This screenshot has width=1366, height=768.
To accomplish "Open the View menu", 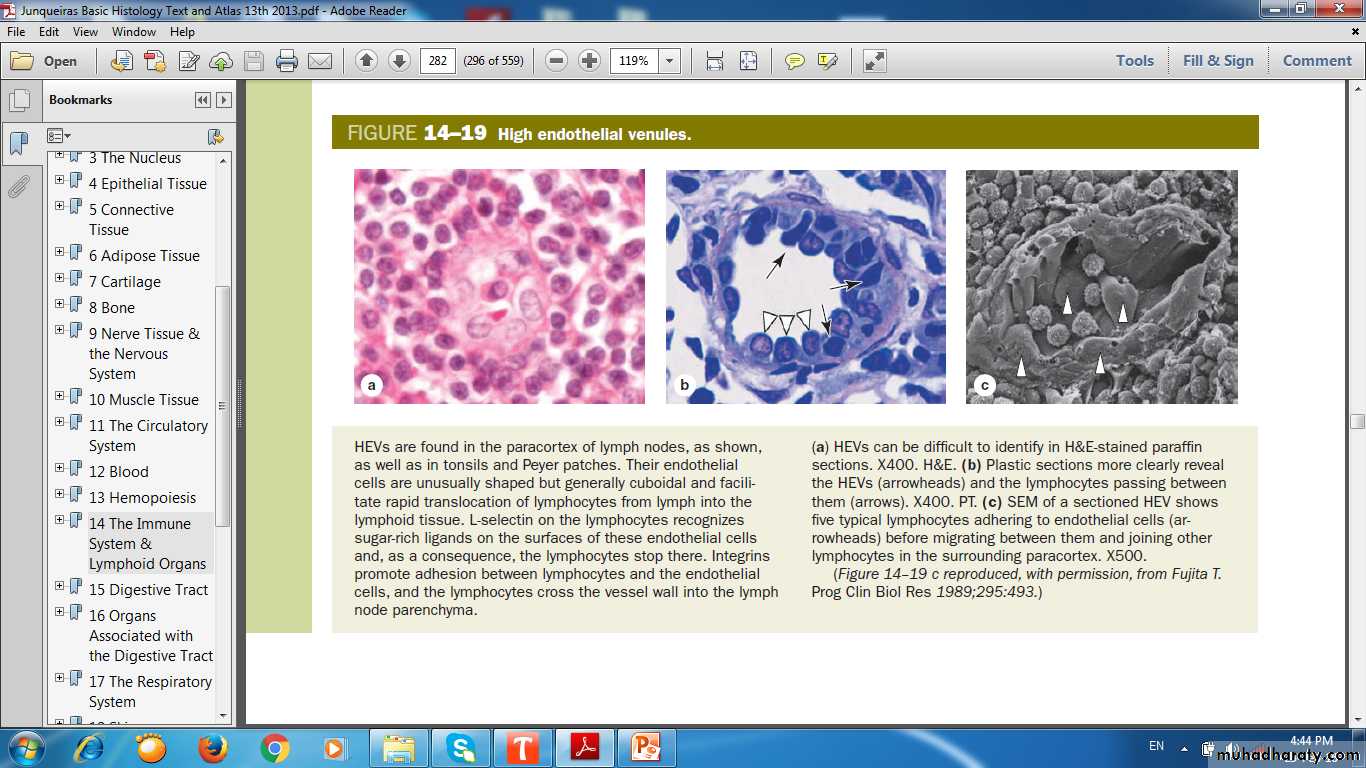I will click(85, 32).
